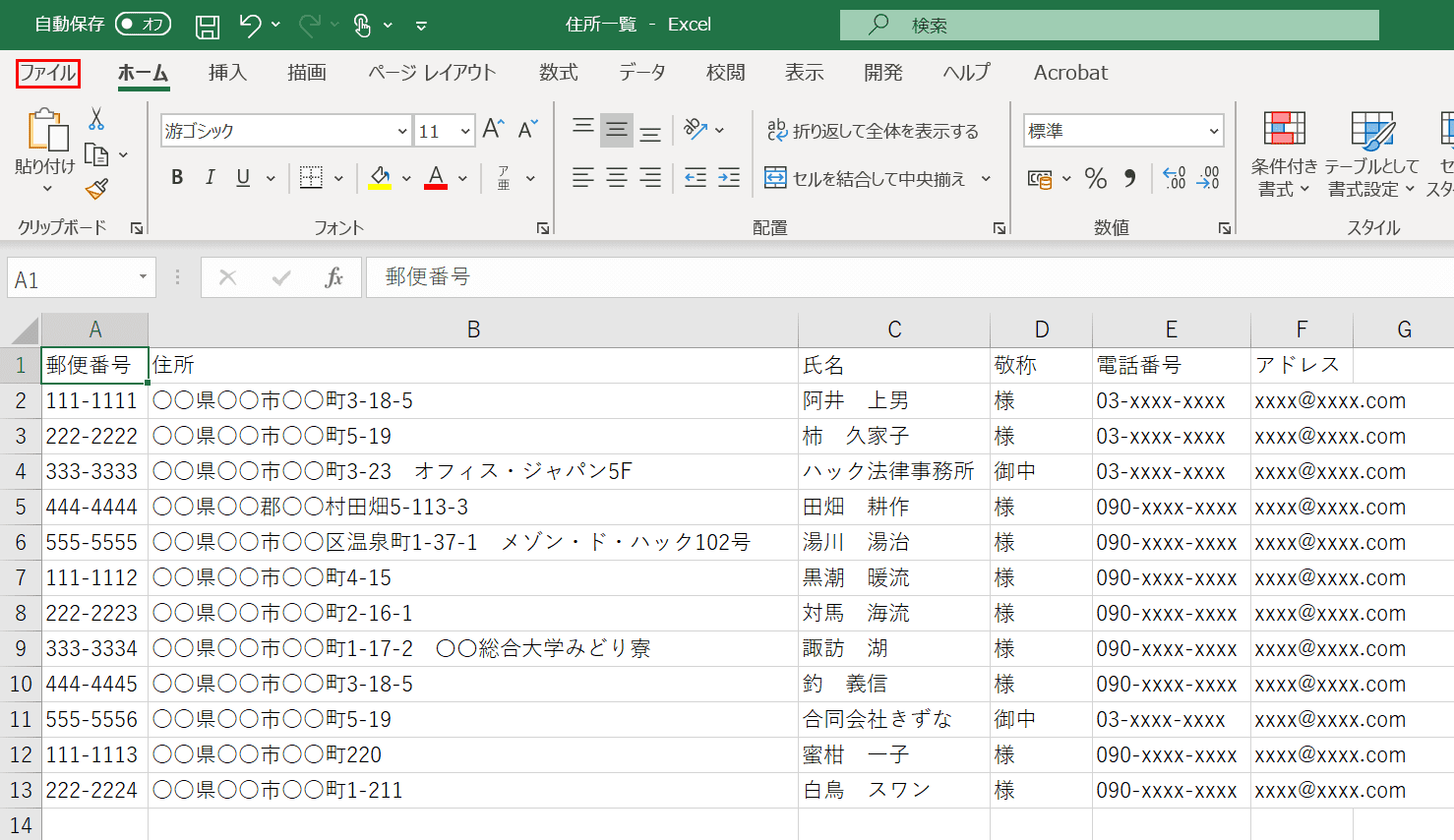
Task: Cut selection with the scissors icon
Action: tap(96, 119)
